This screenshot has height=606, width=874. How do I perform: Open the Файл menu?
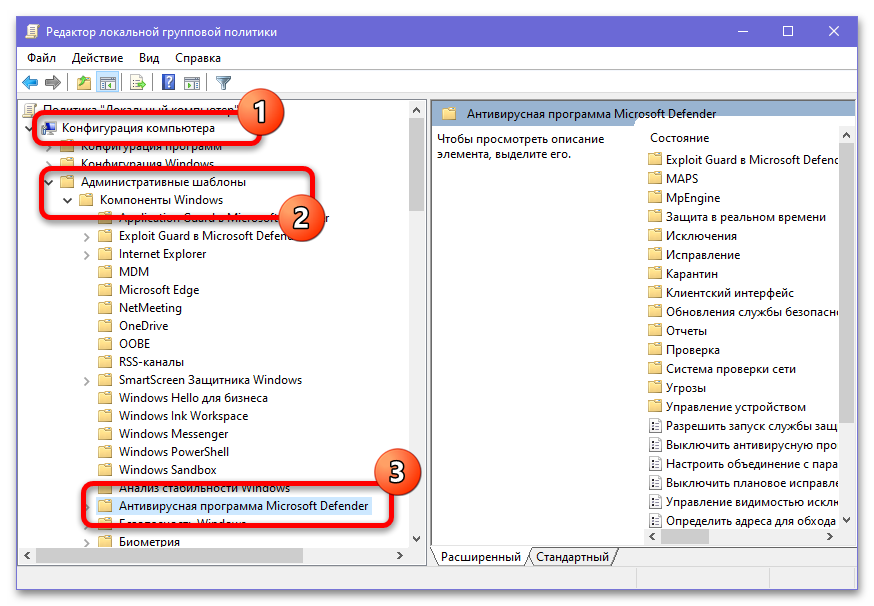point(41,58)
